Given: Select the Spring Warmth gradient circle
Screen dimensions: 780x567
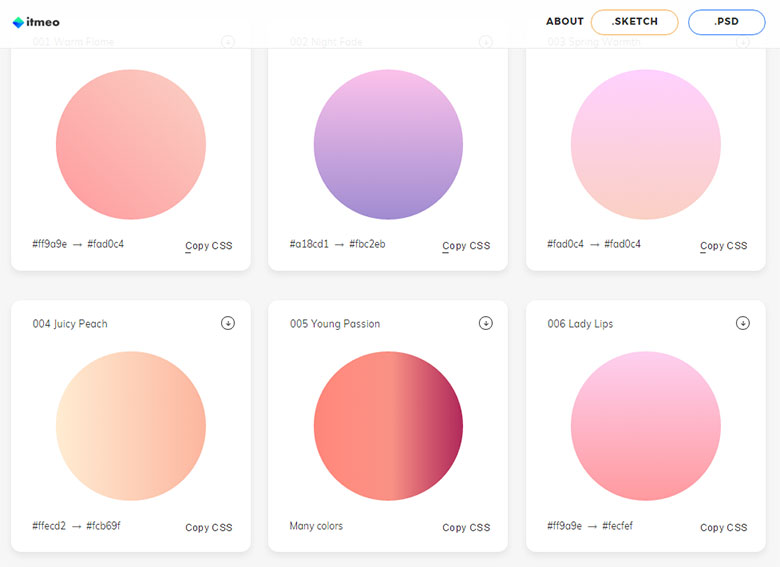Looking at the screenshot, I should pyautogui.click(x=646, y=144).
